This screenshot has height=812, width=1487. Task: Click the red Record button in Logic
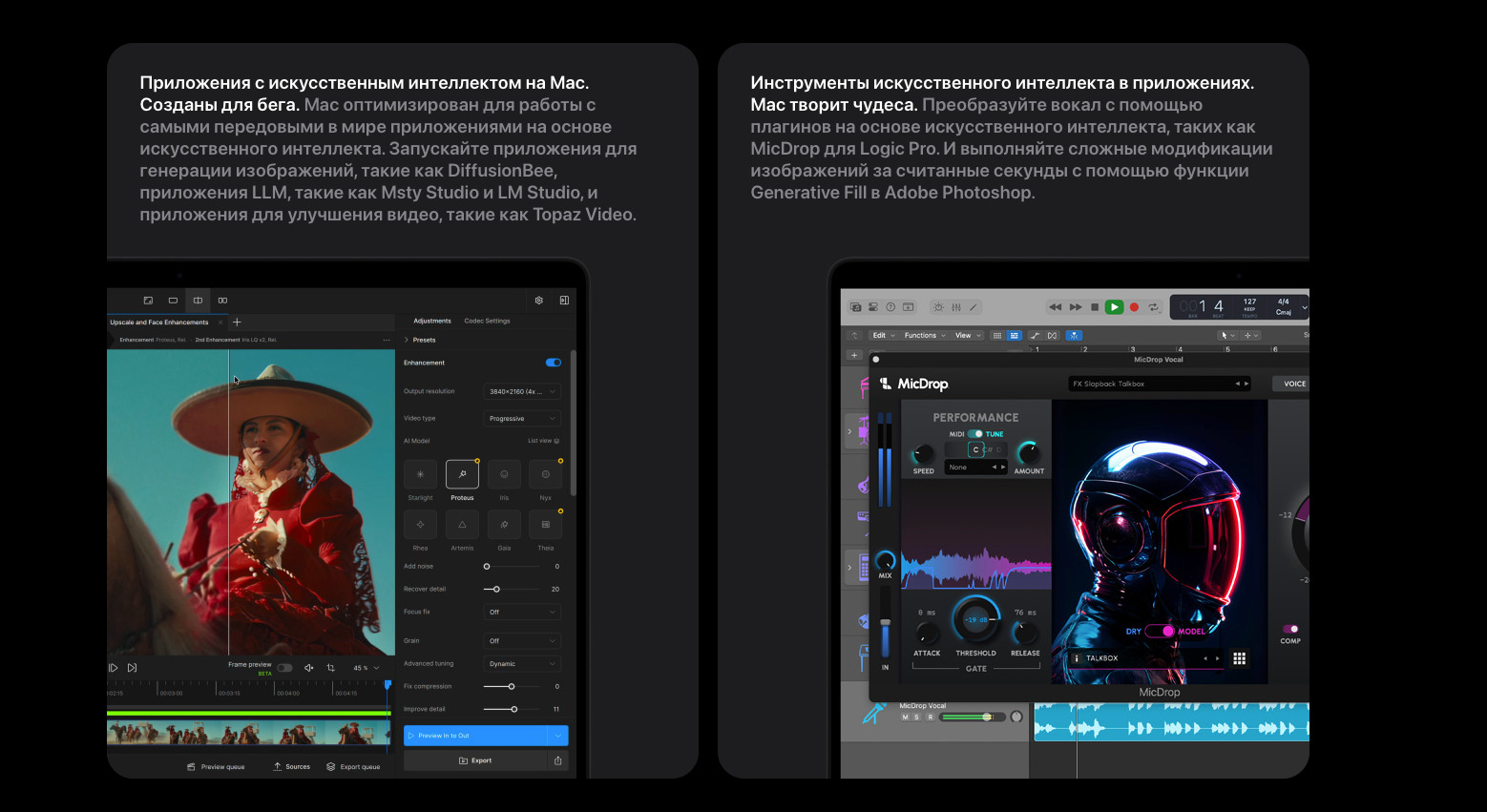1134,307
